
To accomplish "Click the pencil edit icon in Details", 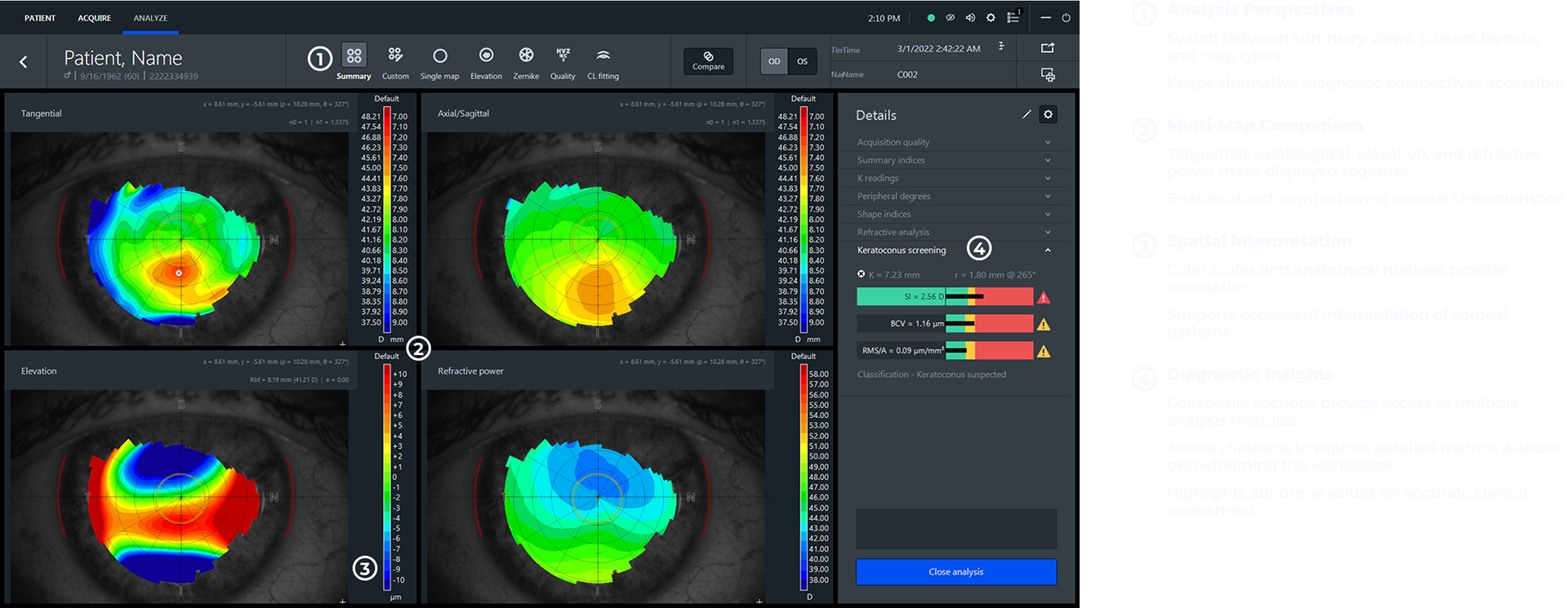I will (1027, 115).
